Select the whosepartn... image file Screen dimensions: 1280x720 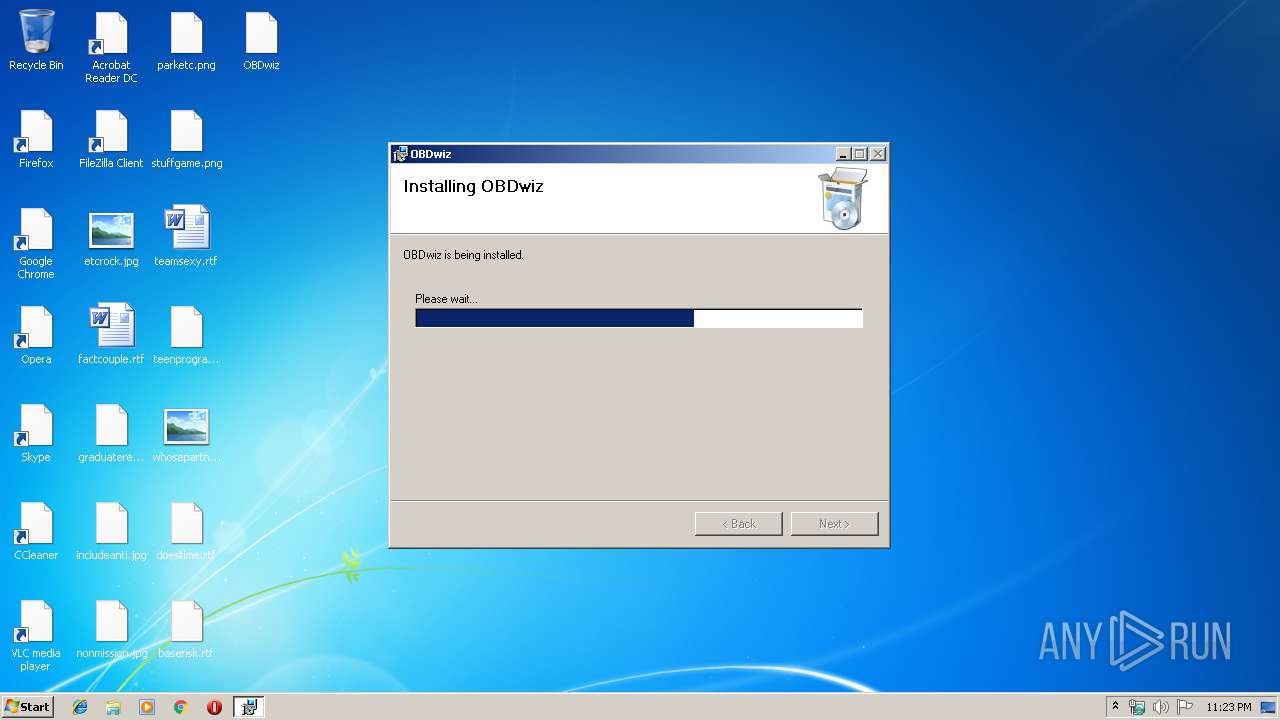click(186, 433)
